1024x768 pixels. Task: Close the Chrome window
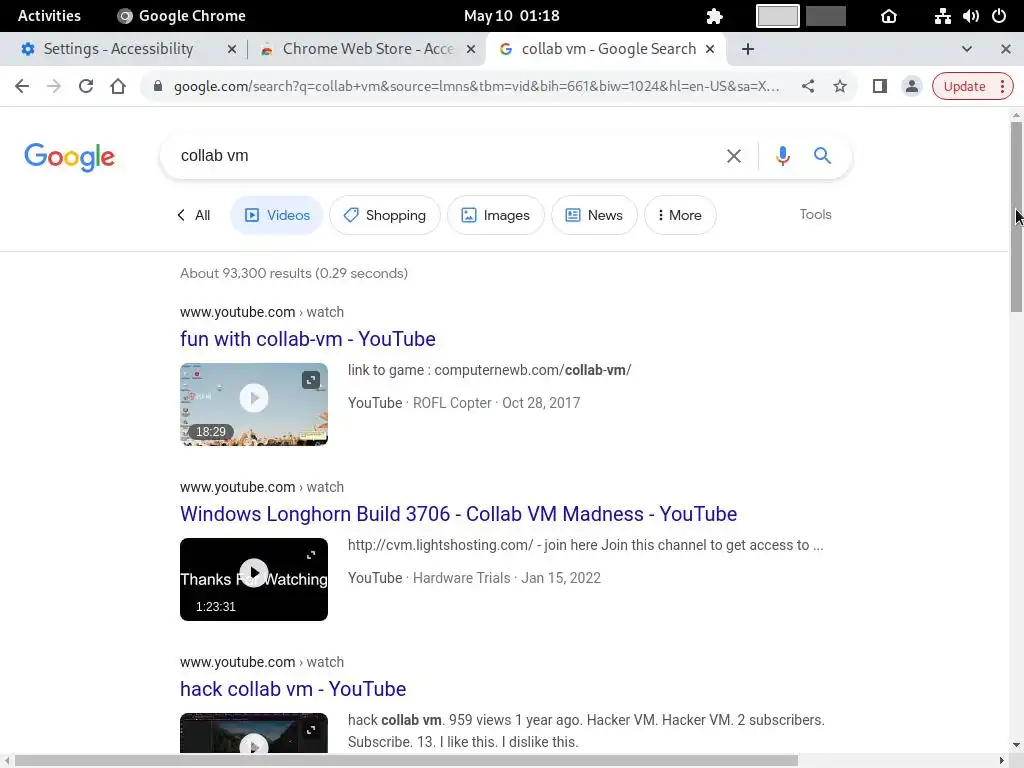pos(1005,49)
